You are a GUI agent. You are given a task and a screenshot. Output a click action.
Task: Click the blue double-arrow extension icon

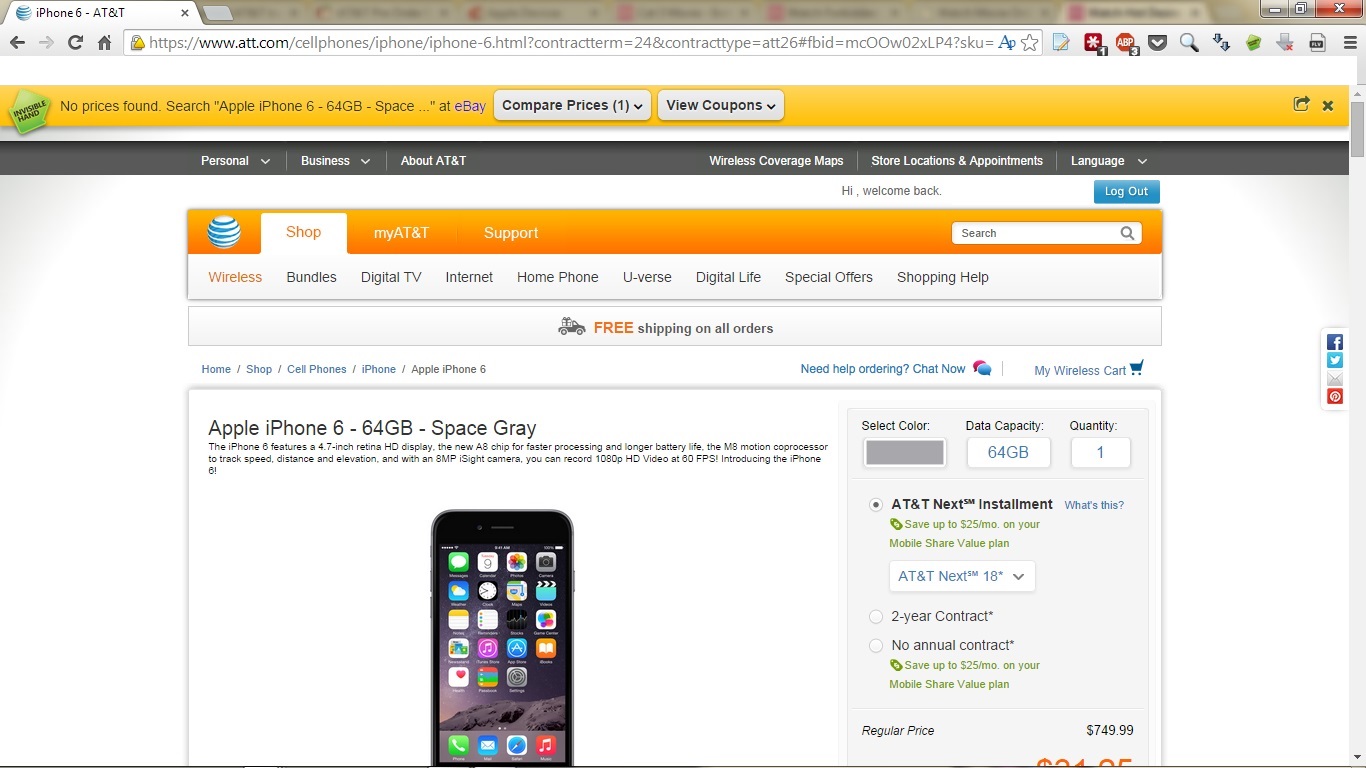(x=1221, y=43)
